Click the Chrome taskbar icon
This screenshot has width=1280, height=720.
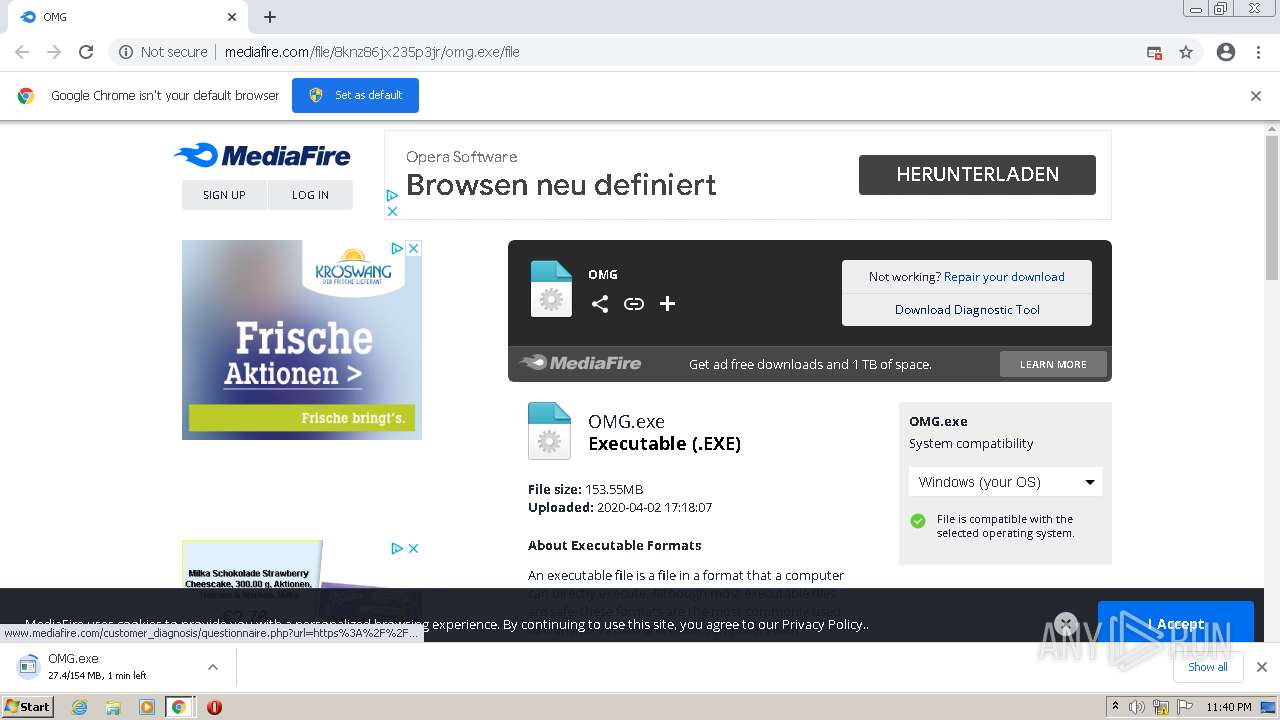[x=179, y=707]
